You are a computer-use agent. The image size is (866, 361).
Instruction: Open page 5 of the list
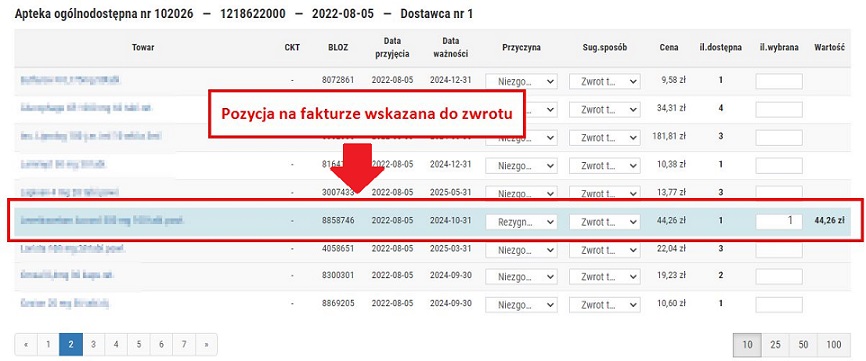[139, 344]
